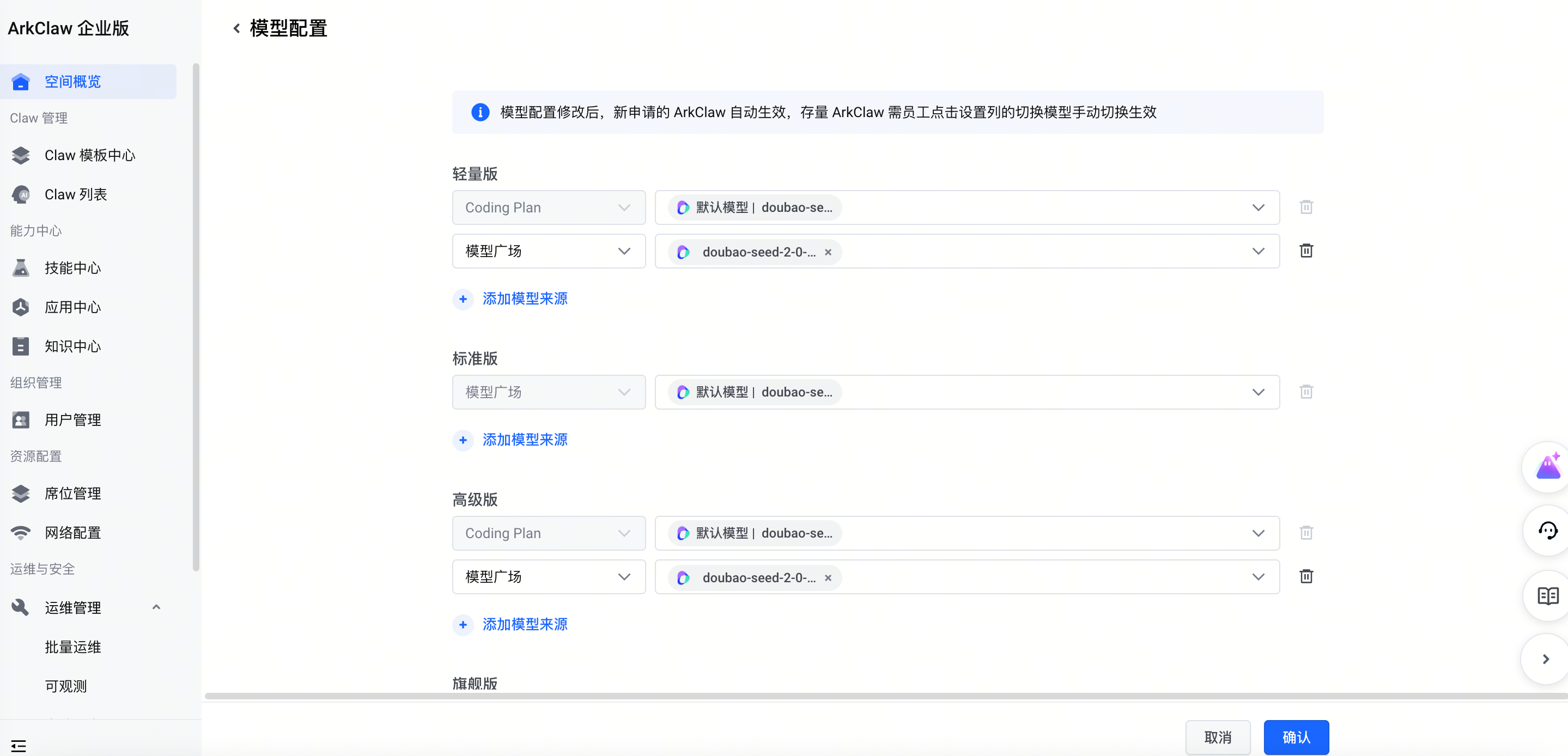
Task: Open the documentation book icon
Action: (1547, 595)
